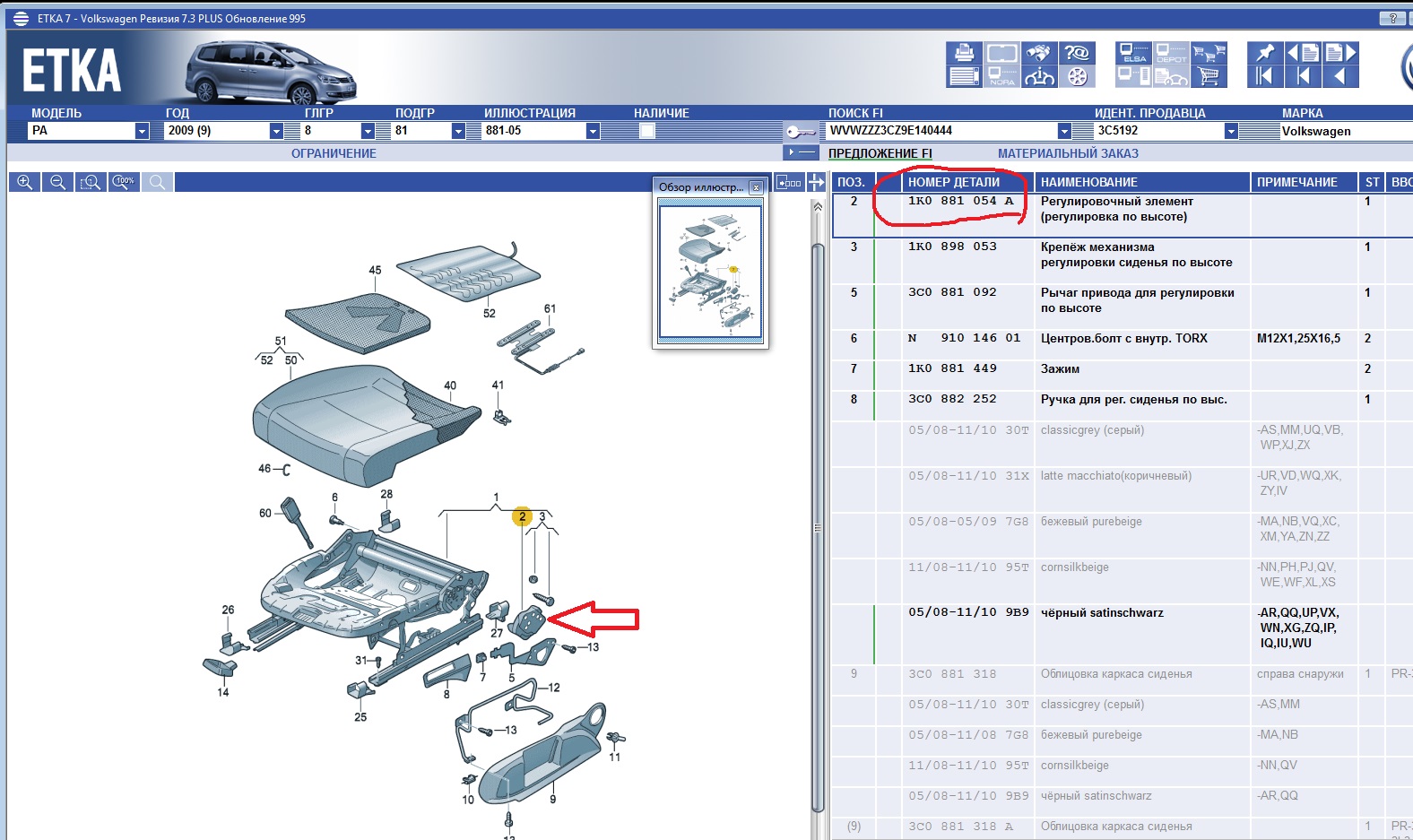Click illustration overview thumbnail
The image size is (1413, 840).
click(x=710, y=272)
